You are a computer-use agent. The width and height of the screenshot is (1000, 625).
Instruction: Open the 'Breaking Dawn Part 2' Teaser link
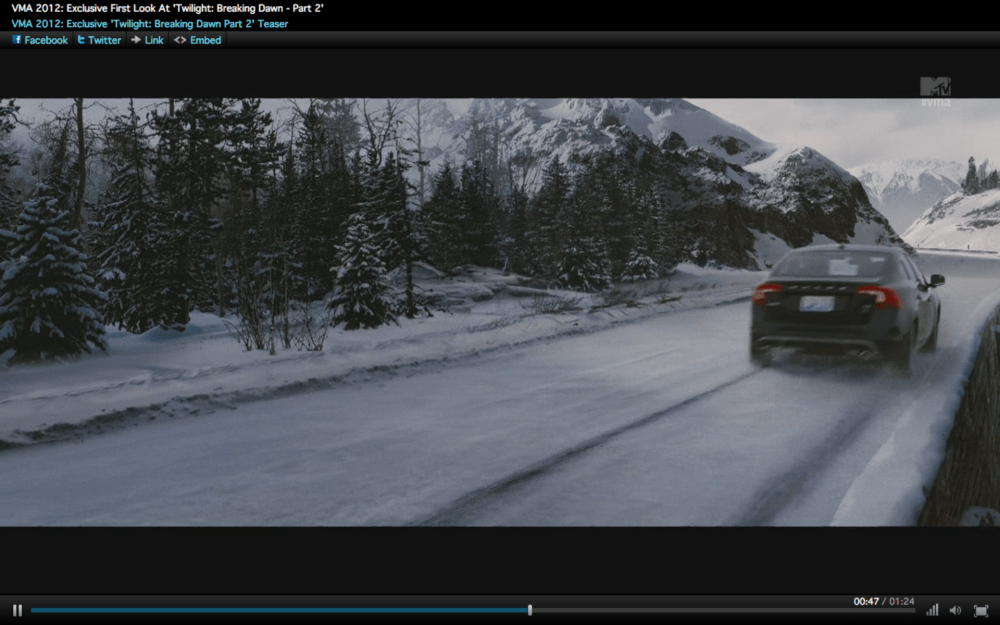(150, 24)
